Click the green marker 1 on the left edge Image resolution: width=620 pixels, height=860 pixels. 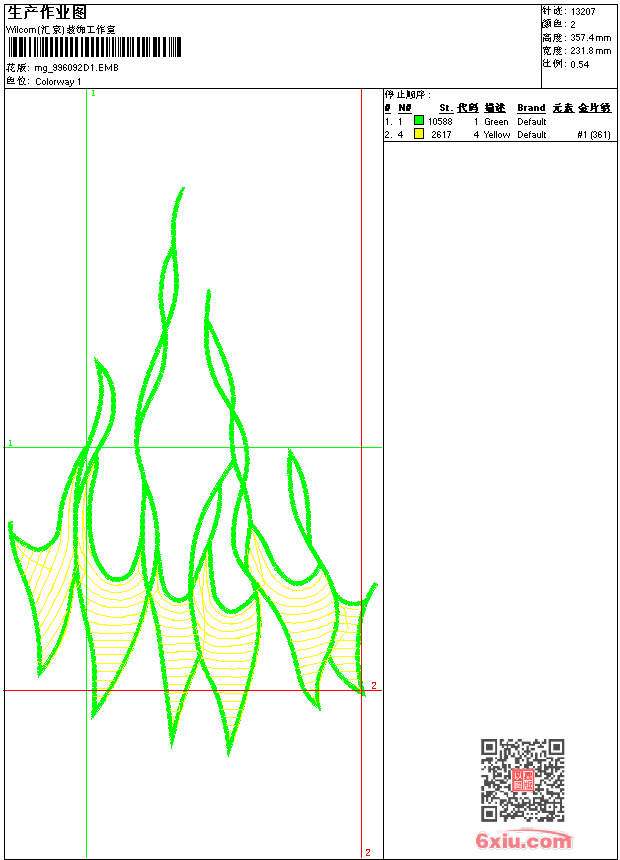click(x=10, y=443)
